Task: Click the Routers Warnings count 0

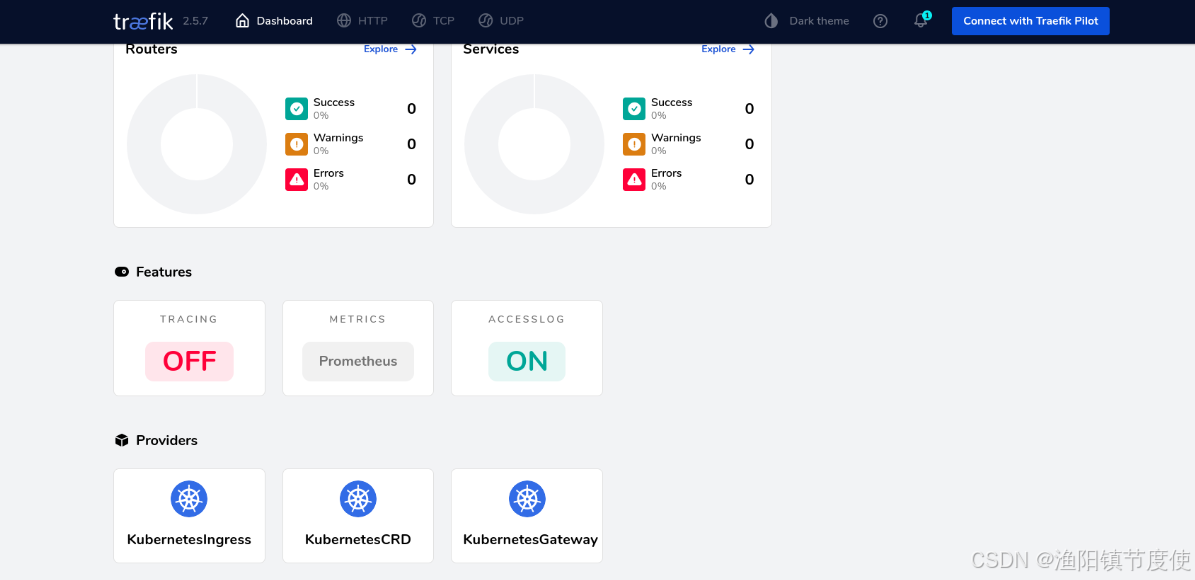Action: (412, 145)
